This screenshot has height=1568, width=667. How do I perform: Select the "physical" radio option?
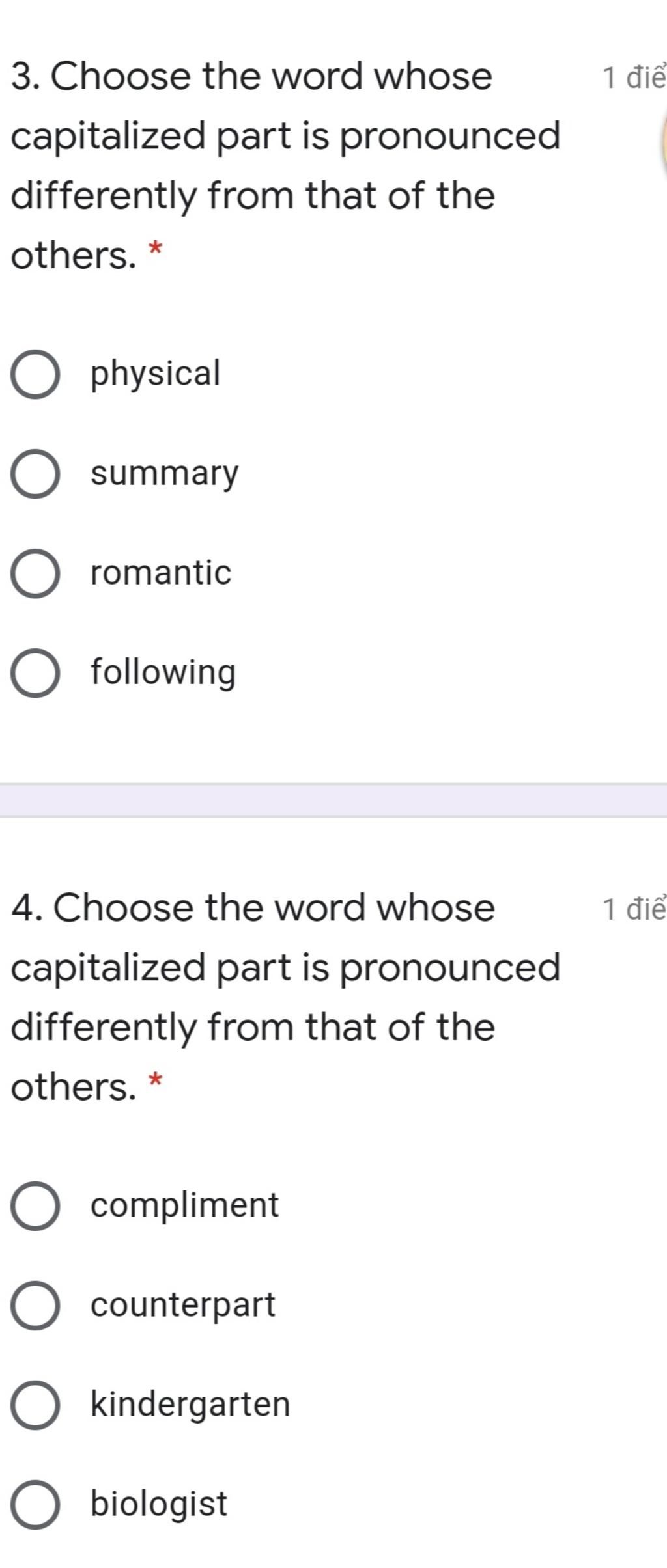pos(35,374)
